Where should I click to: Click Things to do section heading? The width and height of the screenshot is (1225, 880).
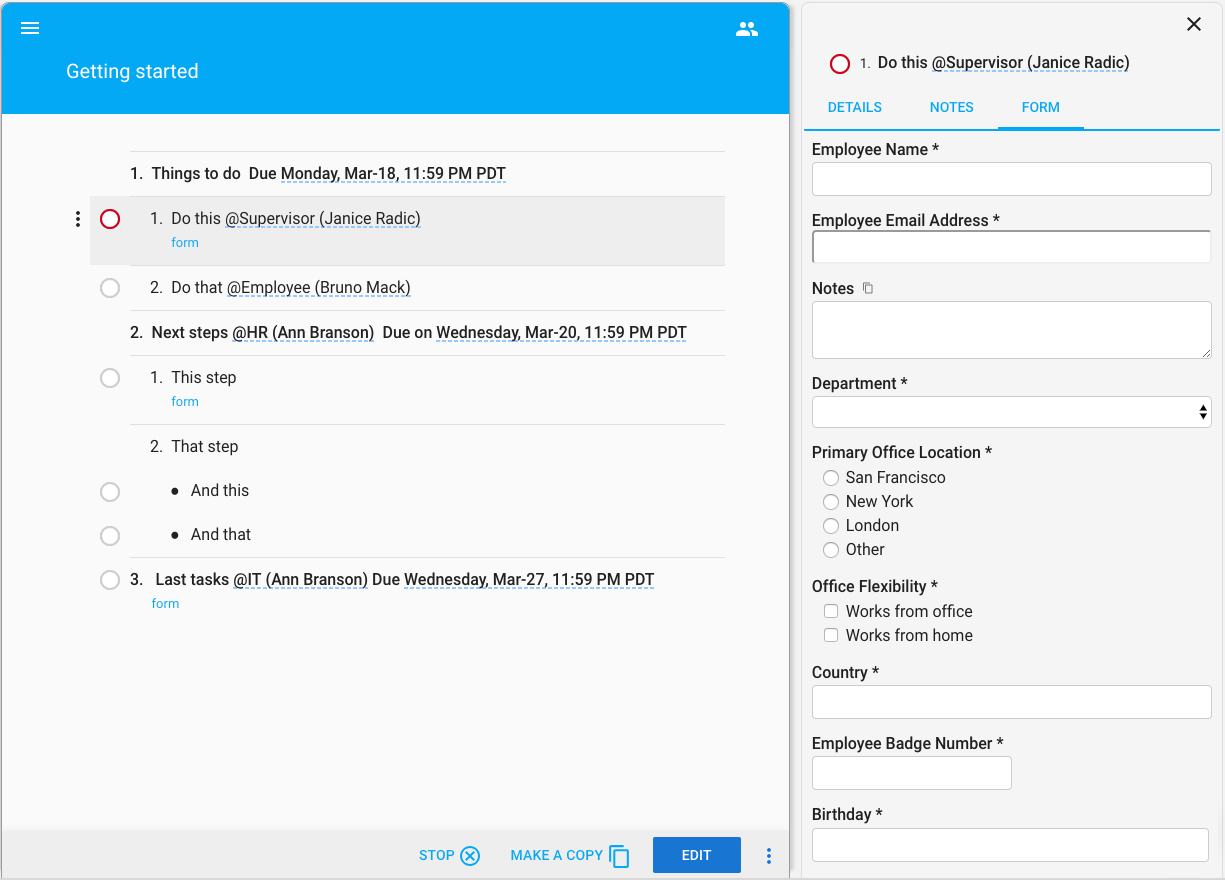coord(196,174)
